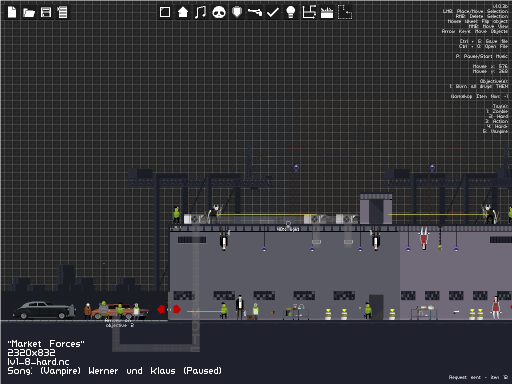Click the Zombie entry in the toggles list
Screen dimensions: 512x384
(x=497, y=111)
